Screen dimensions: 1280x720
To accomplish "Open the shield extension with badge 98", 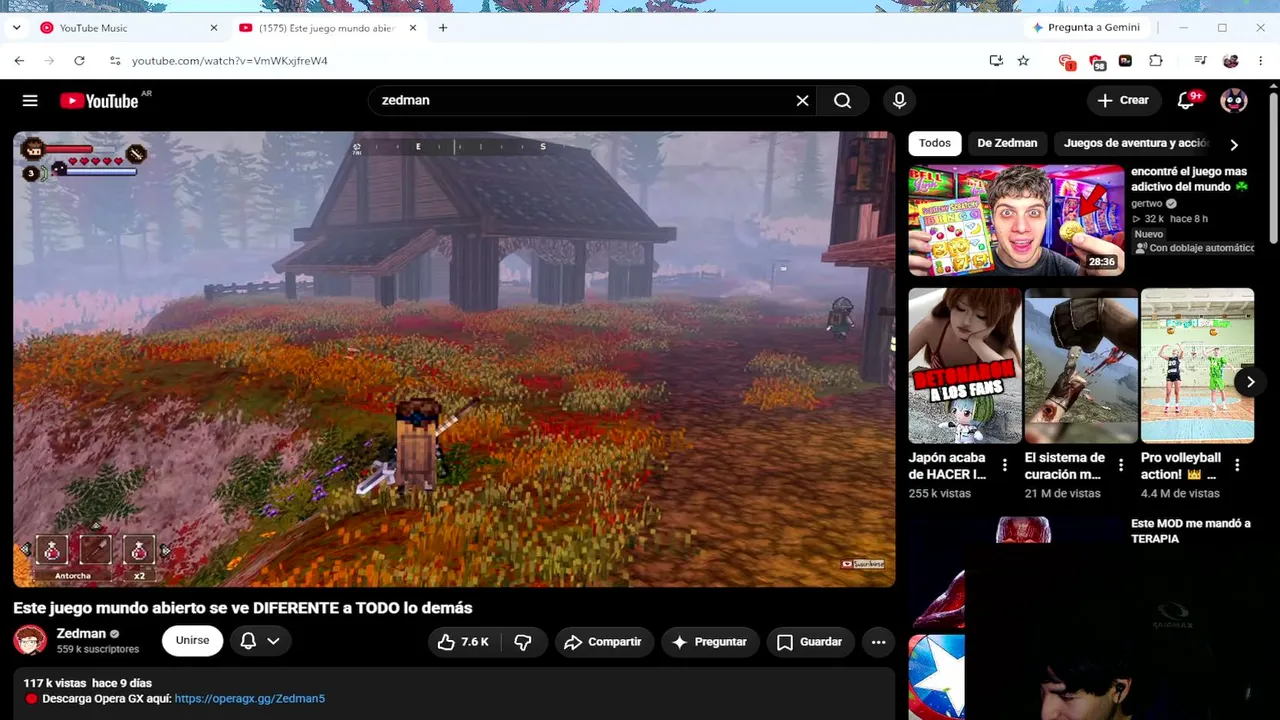I will (x=1097, y=61).
